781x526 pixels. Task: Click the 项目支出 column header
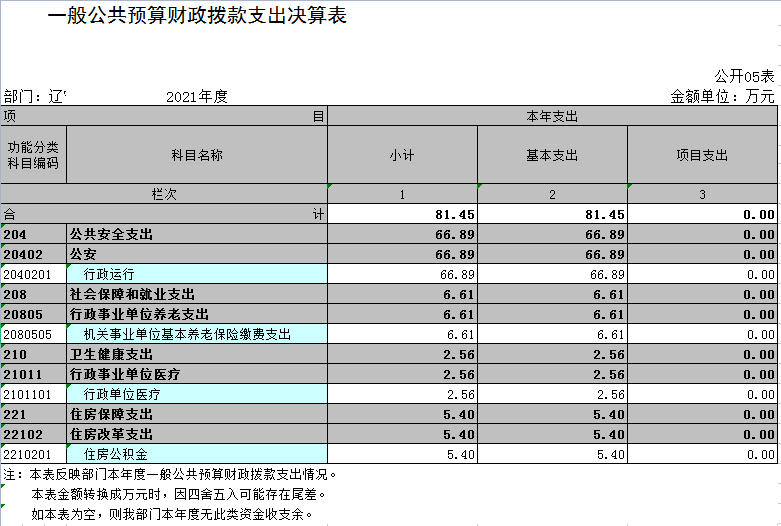pyautogui.click(x=702, y=155)
